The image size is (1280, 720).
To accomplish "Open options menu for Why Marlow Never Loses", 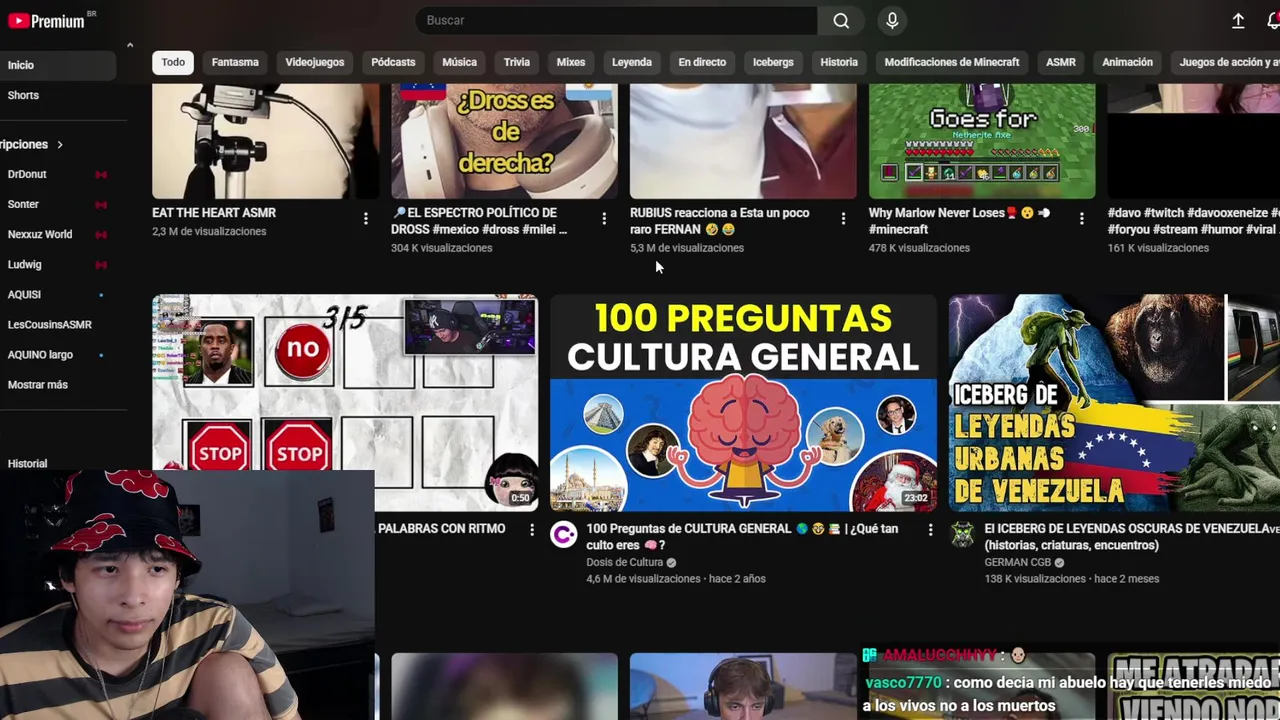I will tap(1081, 218).
